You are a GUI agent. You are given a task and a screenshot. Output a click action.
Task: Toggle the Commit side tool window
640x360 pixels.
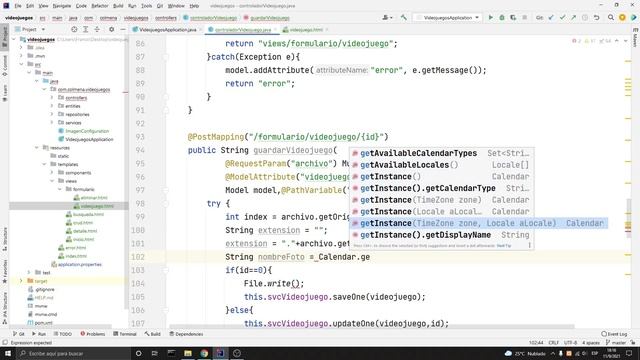click(x=4, y=65)
